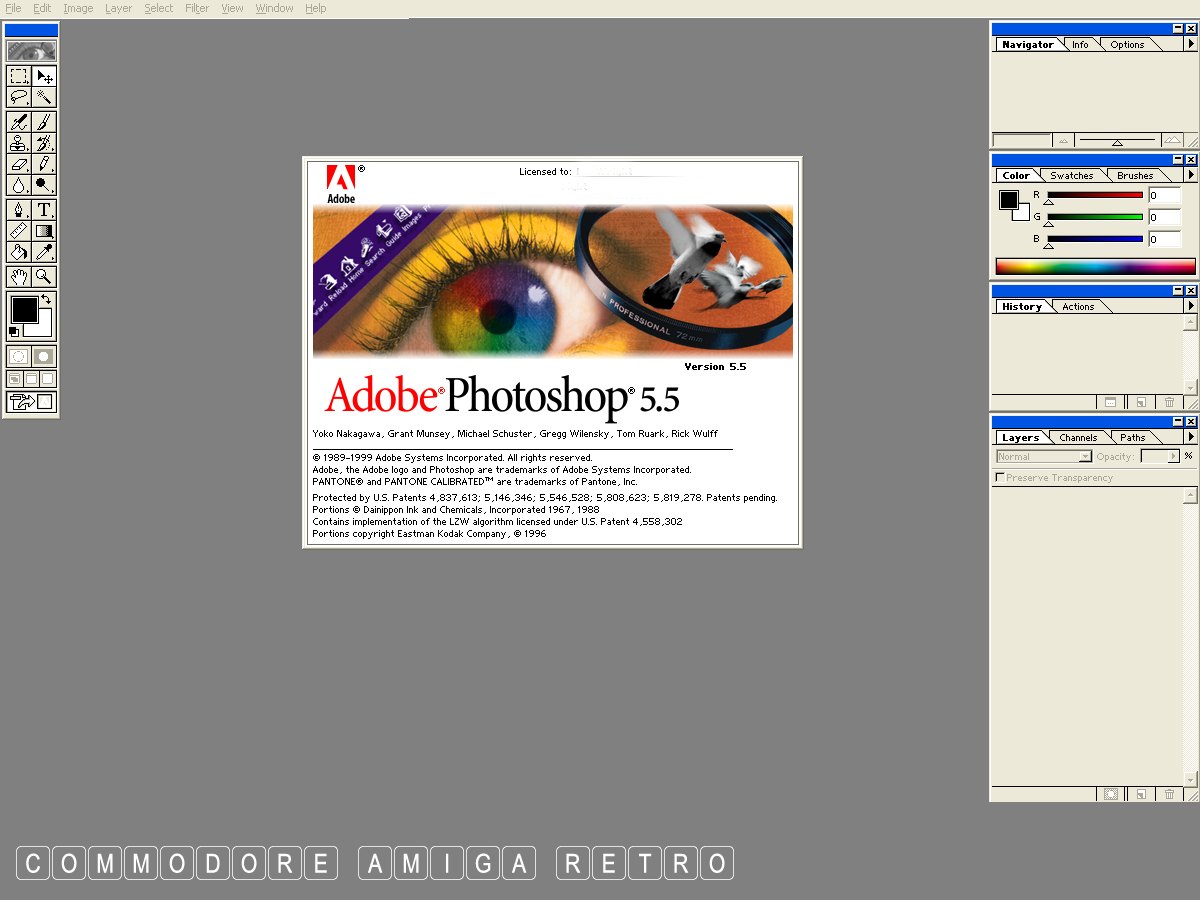The width and height of the screenshot is (1200, 900).
Task: Click History palette scroll down arrow
Action: click(x=1190, y=387)
